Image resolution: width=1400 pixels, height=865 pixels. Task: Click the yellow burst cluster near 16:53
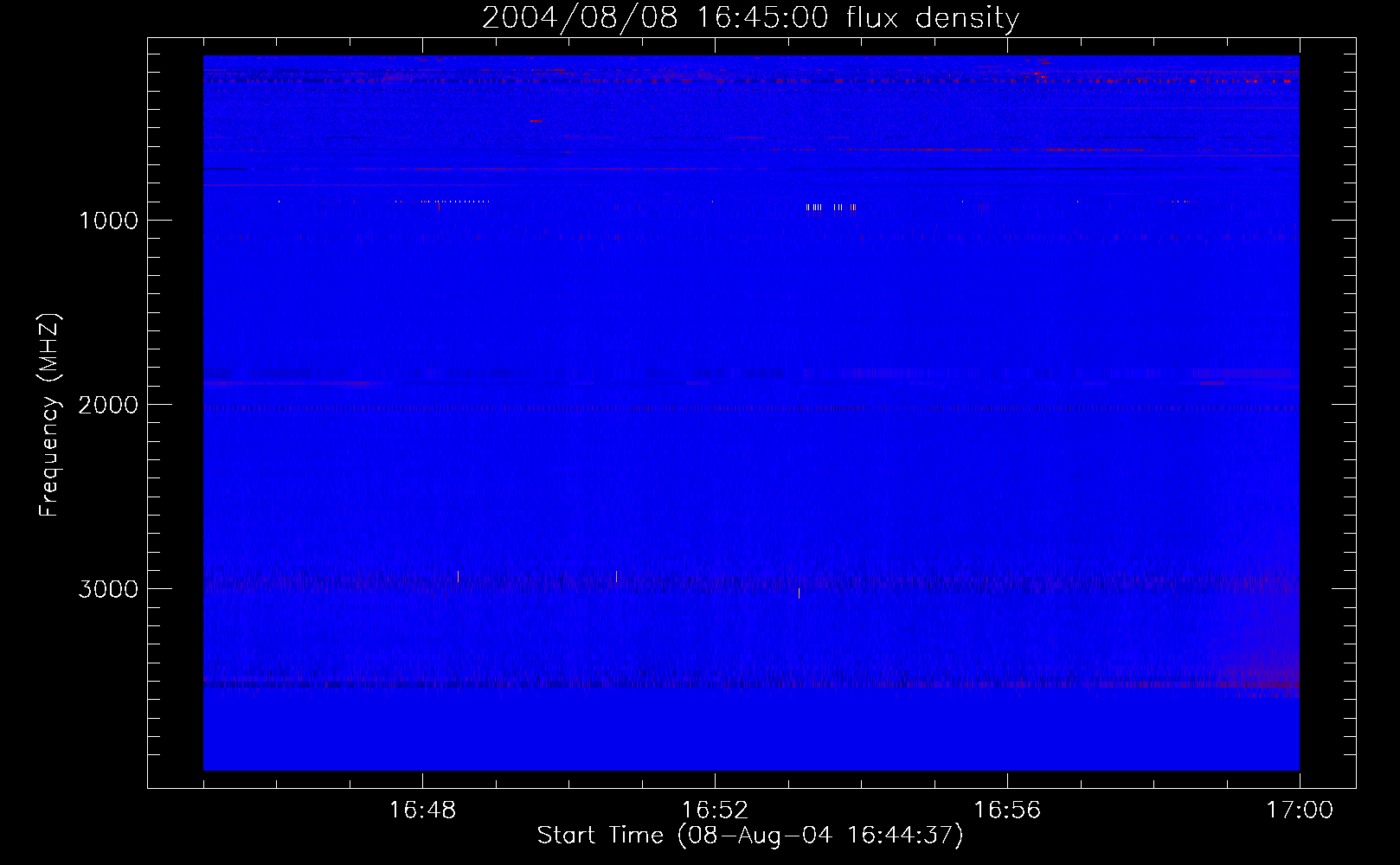click(x=831, y=208)
